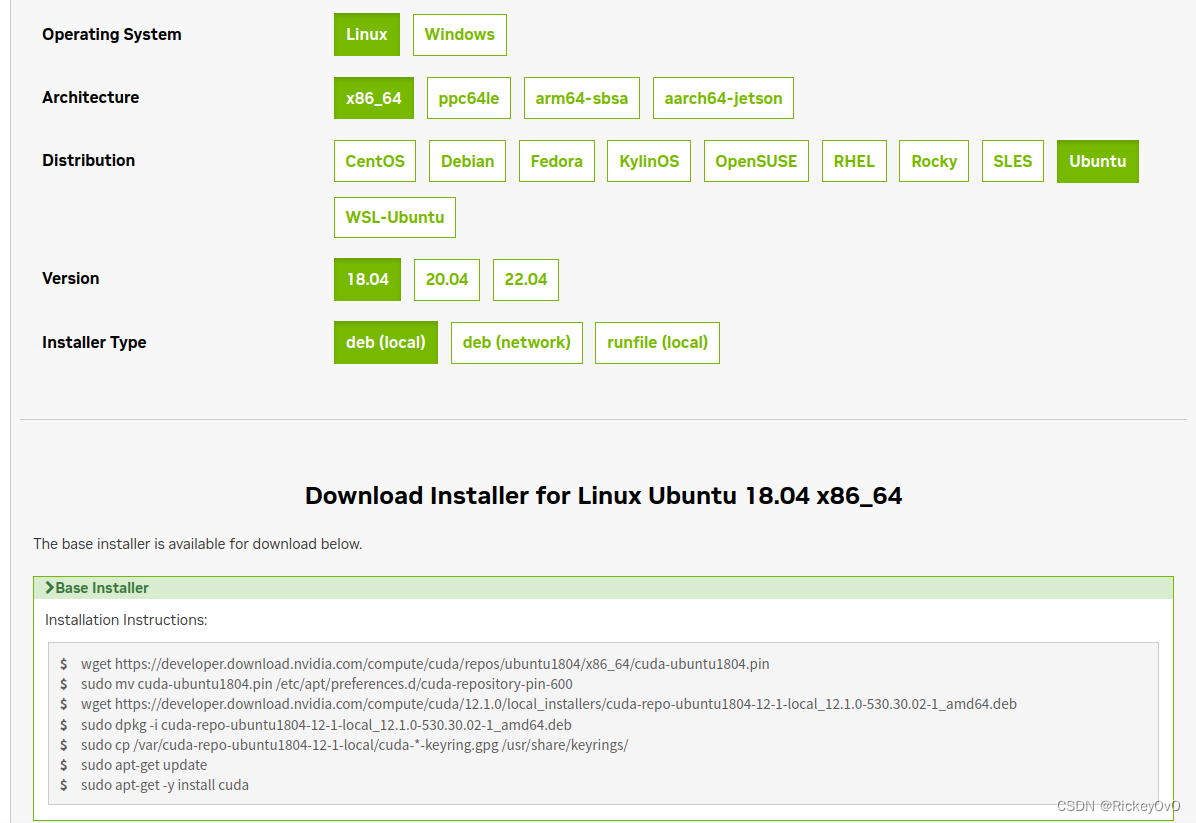Switch the version to 20.04
Screen dimensions: 1196x823
(446, 280)
